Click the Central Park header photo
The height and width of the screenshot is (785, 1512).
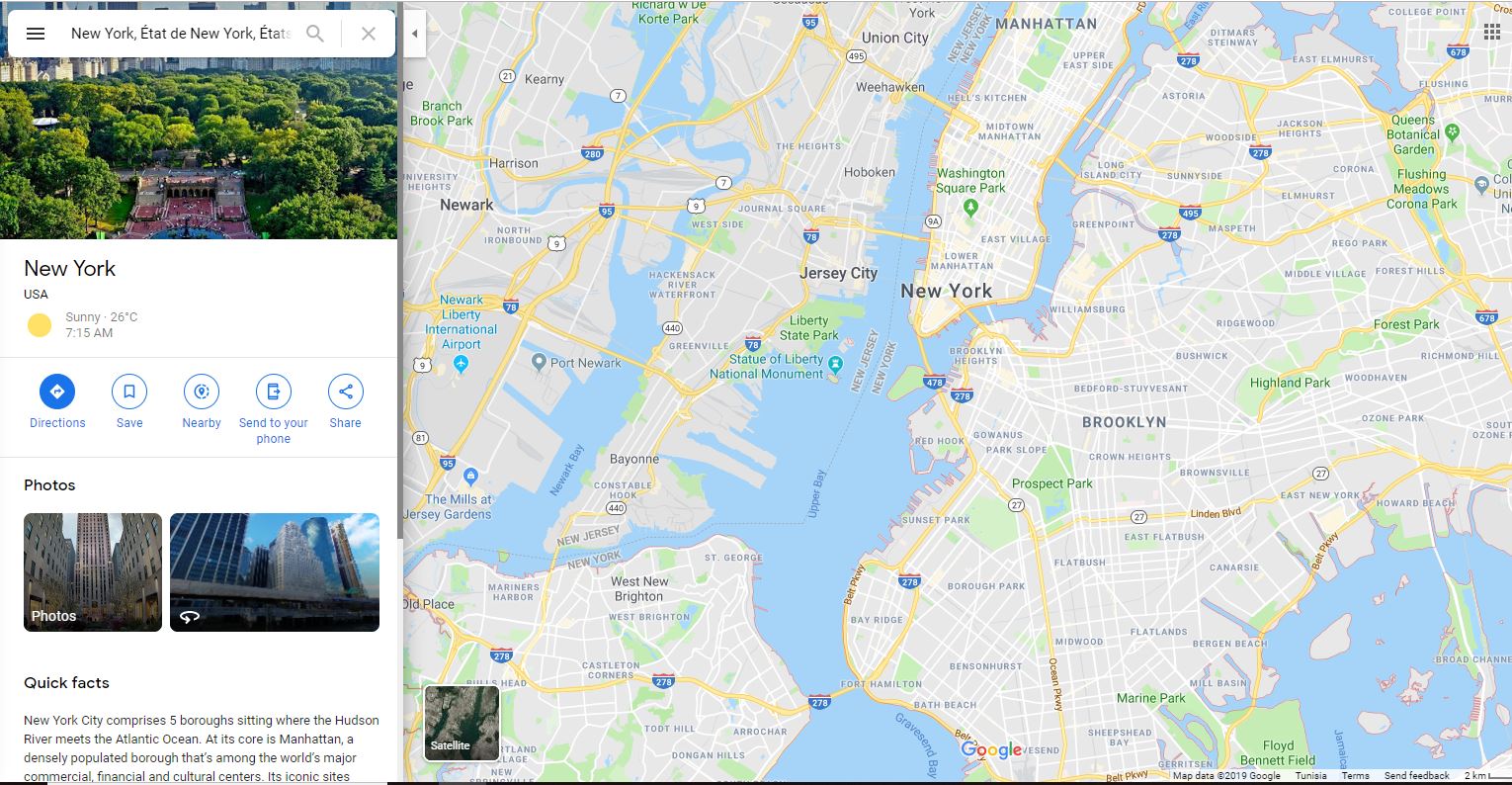coord(199,120)
